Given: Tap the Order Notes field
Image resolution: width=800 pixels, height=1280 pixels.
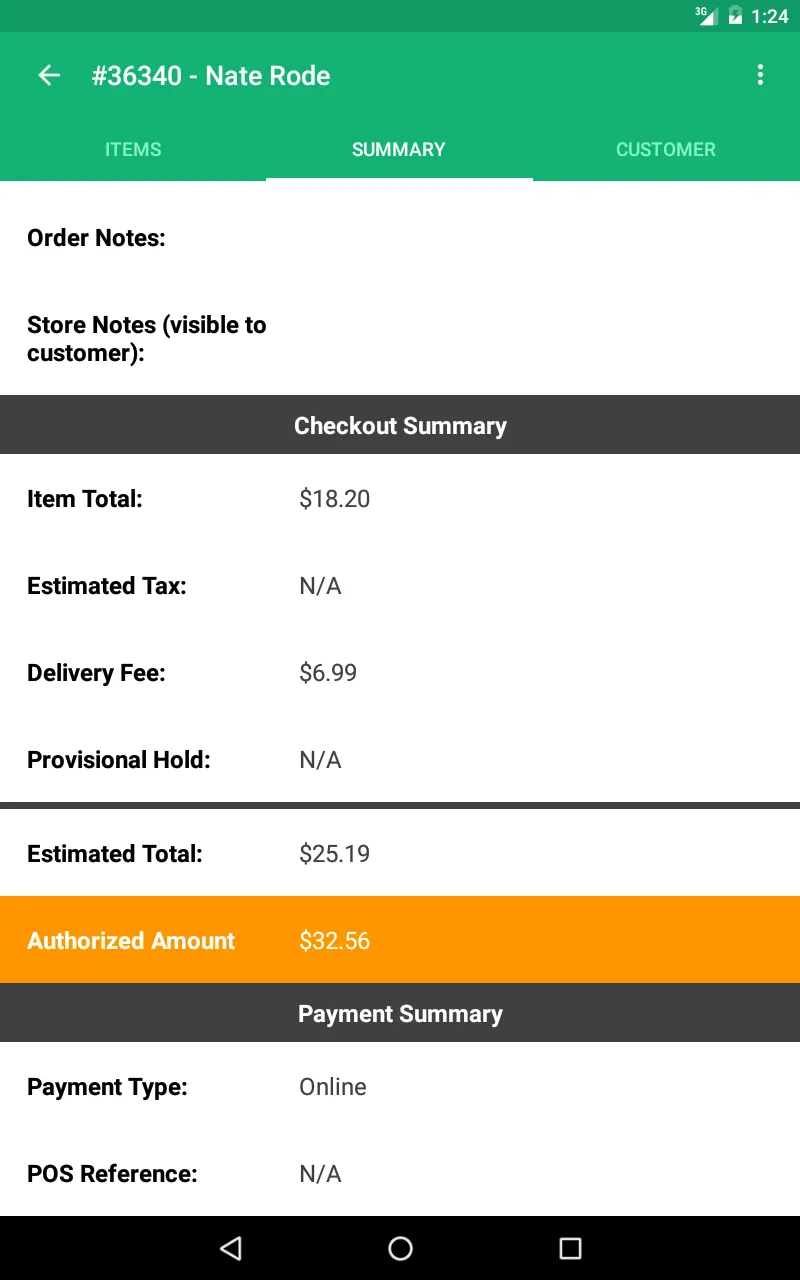Looking at the screenshot, I should coord(400,238).
